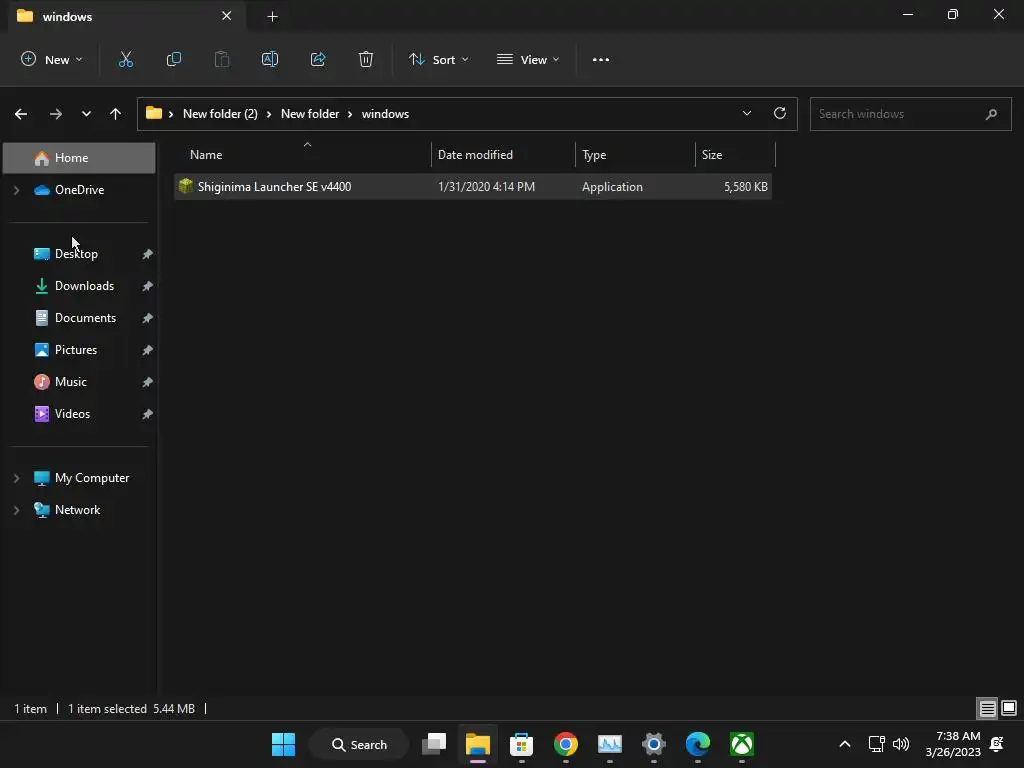Open the Windows Start menu

click(x=283, y=744)
